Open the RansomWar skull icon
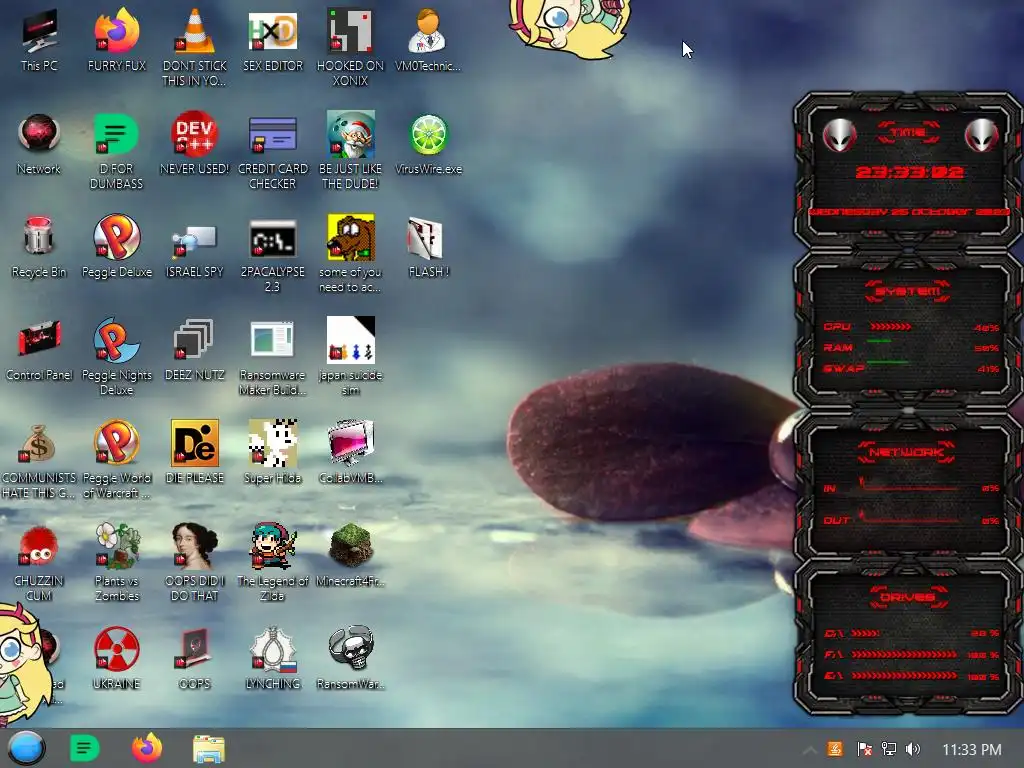1024x768 pixels. coord(351,658)
